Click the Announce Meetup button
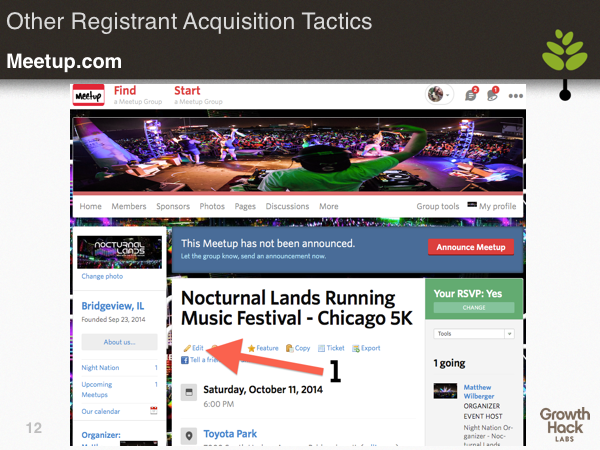 tap(471, 247)
